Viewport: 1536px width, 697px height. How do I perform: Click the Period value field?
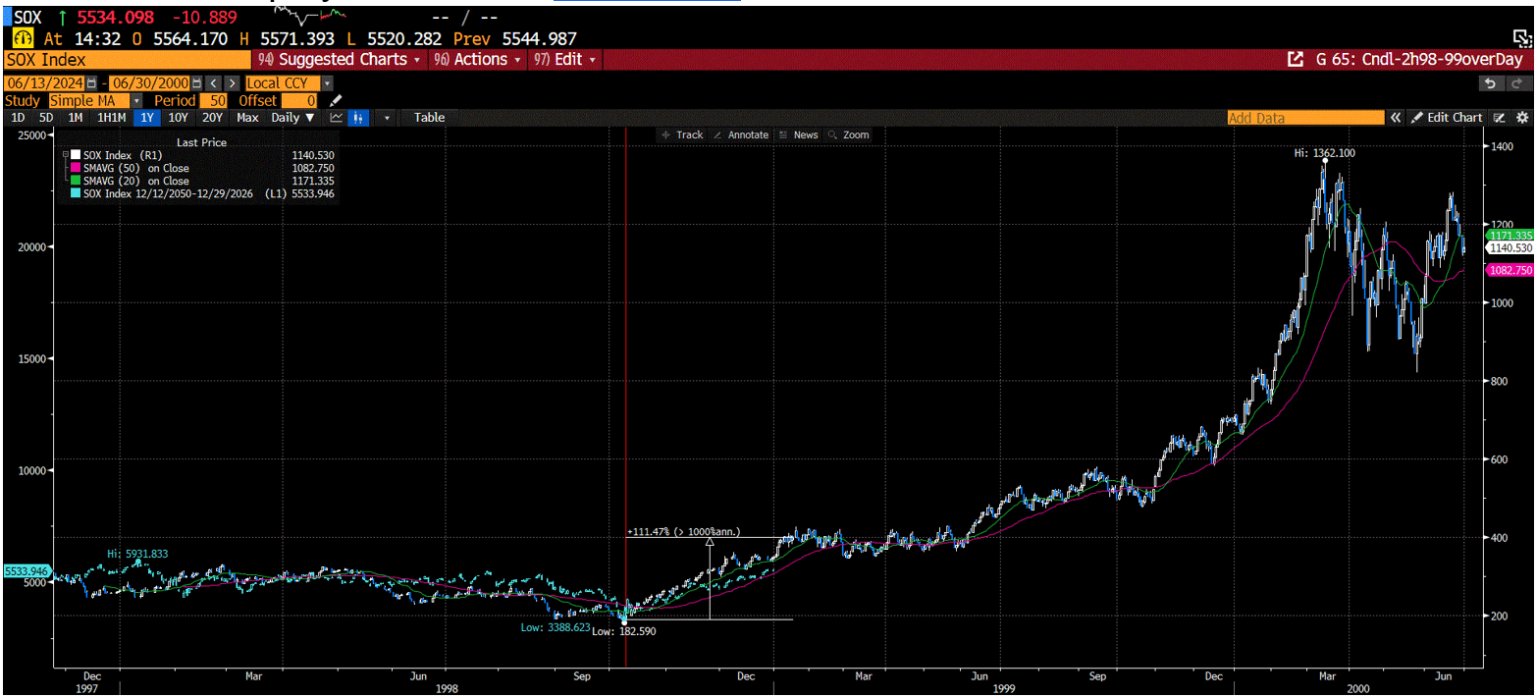212,100
